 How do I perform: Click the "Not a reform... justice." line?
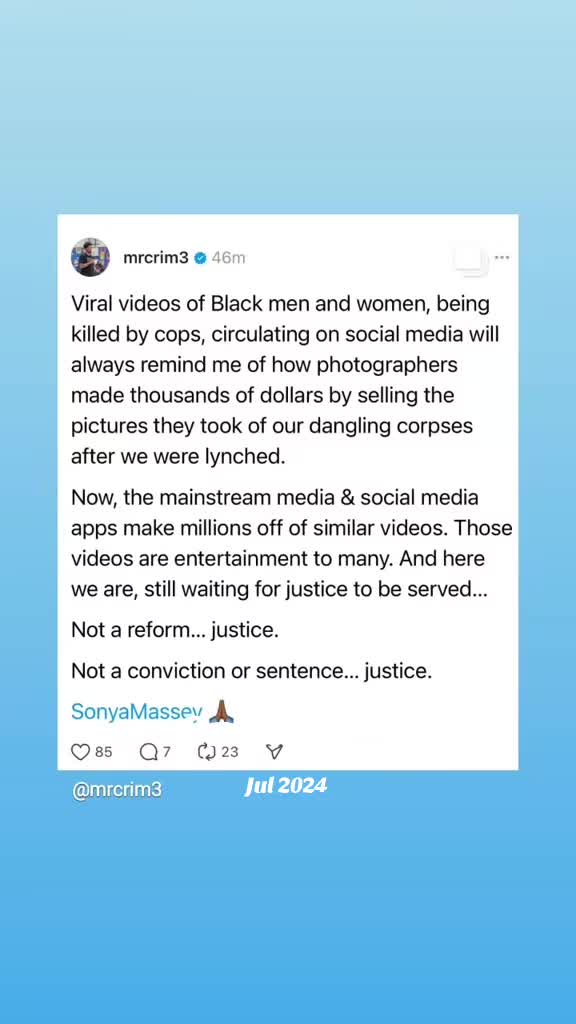[175, 630]
